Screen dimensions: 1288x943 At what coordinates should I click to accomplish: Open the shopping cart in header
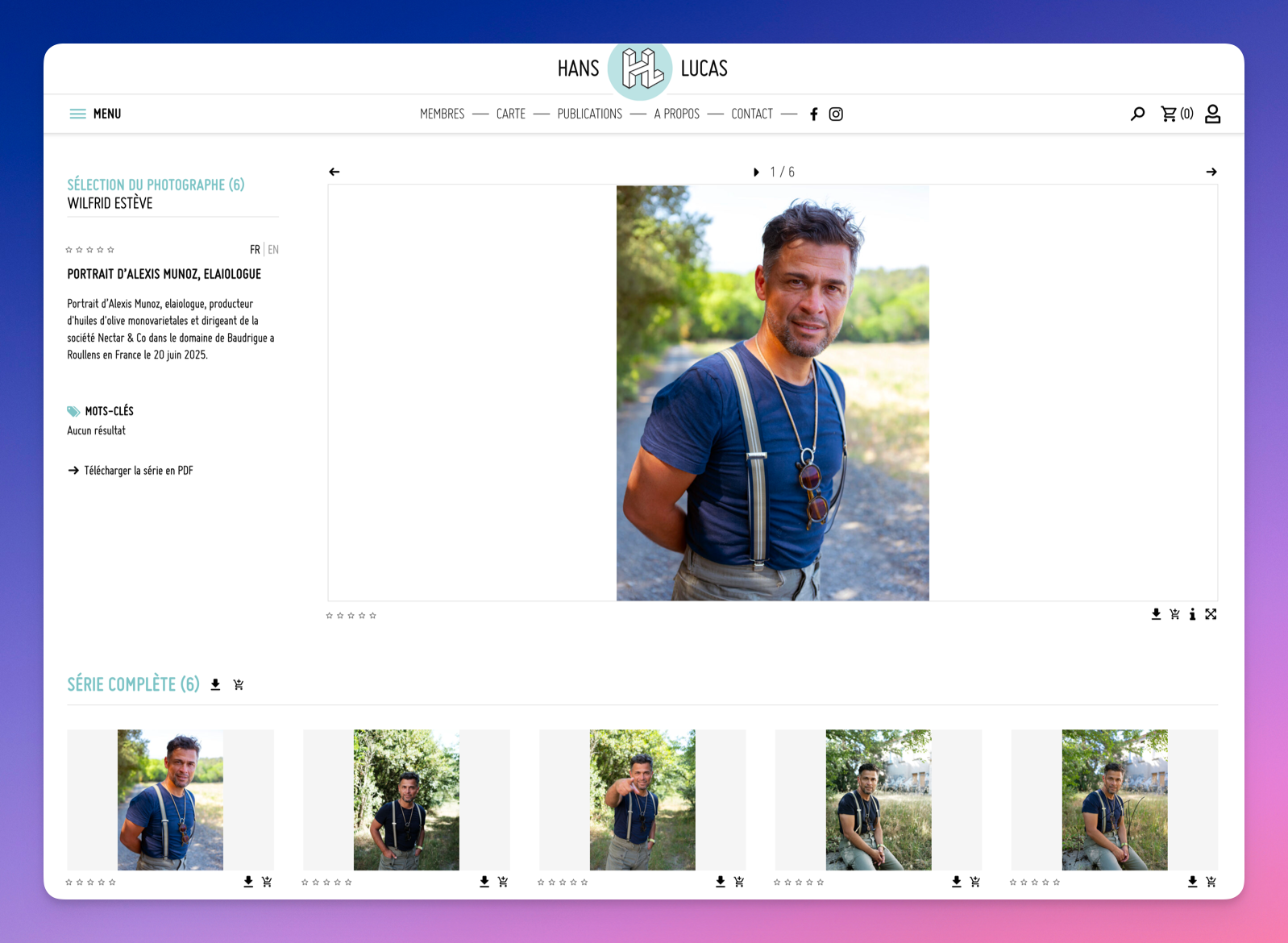coord(1177,114)
